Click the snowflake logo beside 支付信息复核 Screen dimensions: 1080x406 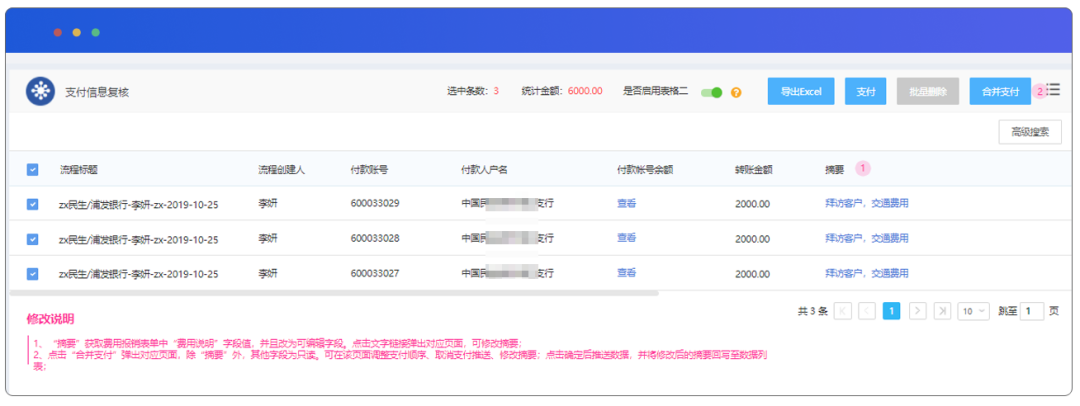40,92
